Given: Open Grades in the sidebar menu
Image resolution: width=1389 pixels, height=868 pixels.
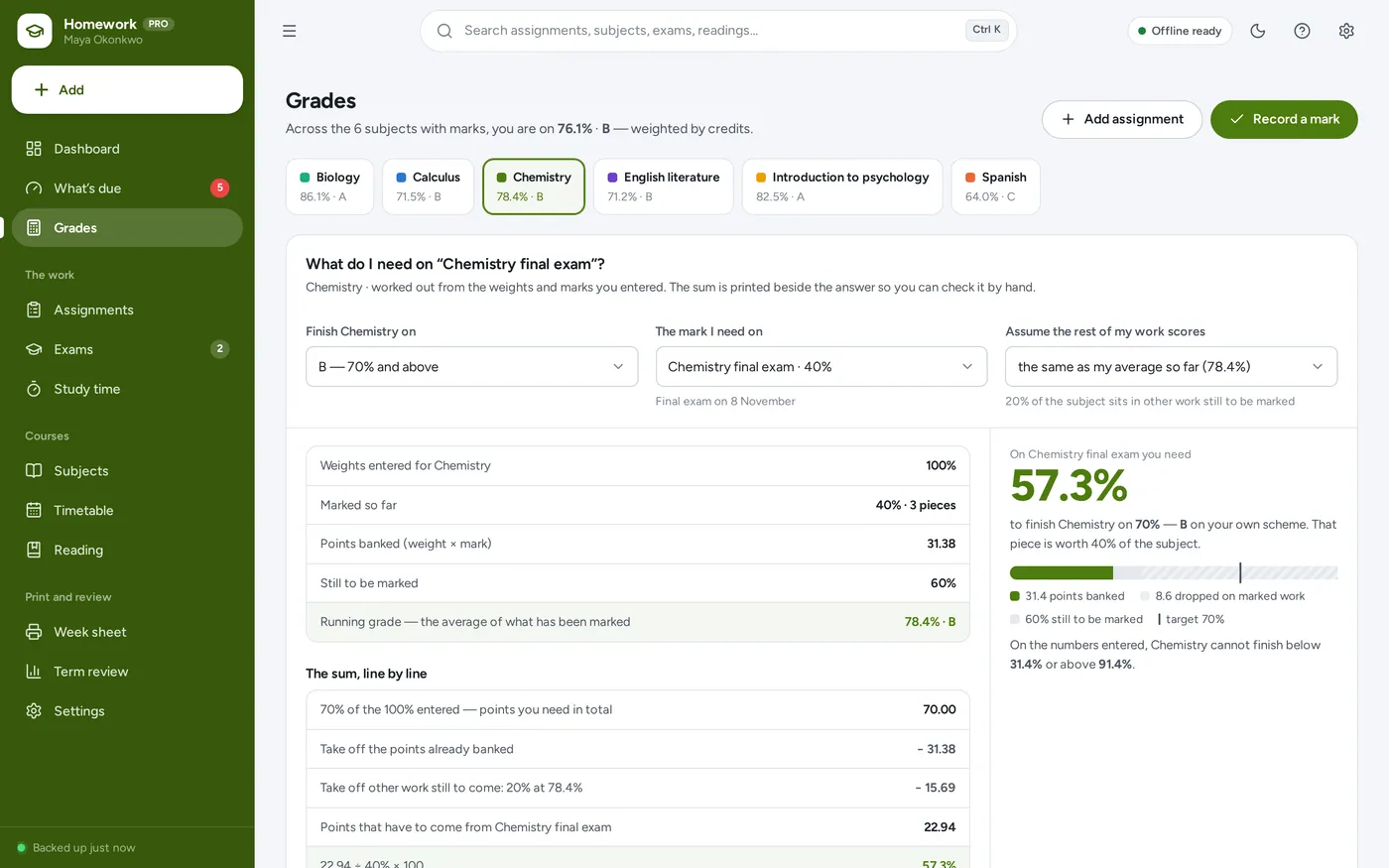Looking at the screenshot, I should click(x=127, y=228).
